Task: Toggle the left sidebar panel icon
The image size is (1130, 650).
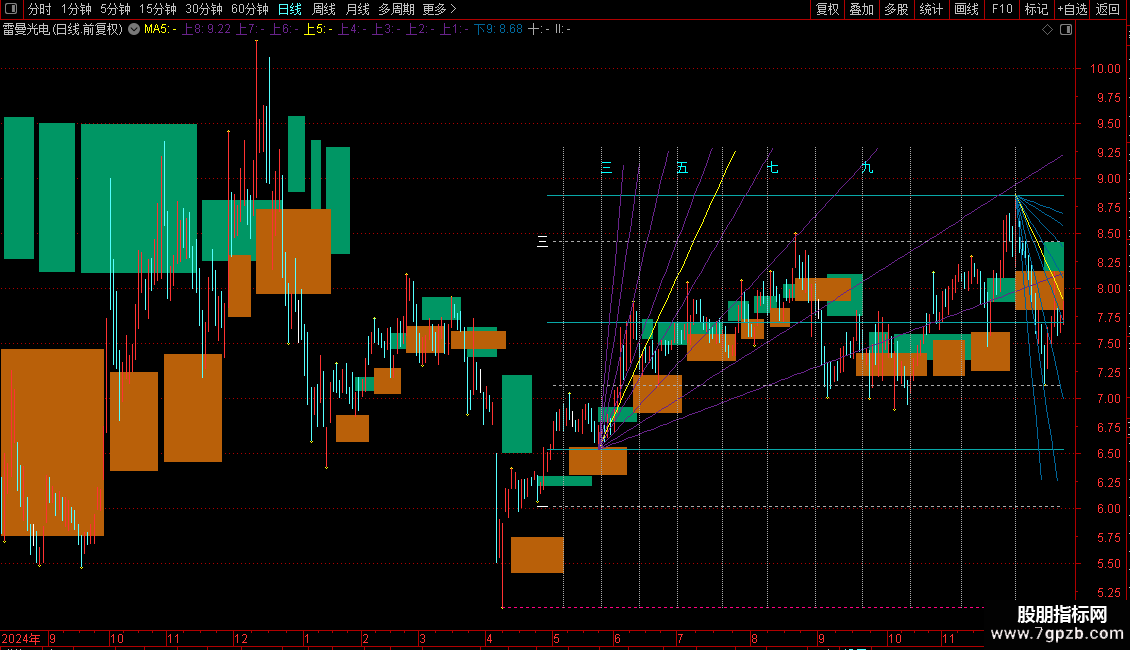Action: (11, 9)
